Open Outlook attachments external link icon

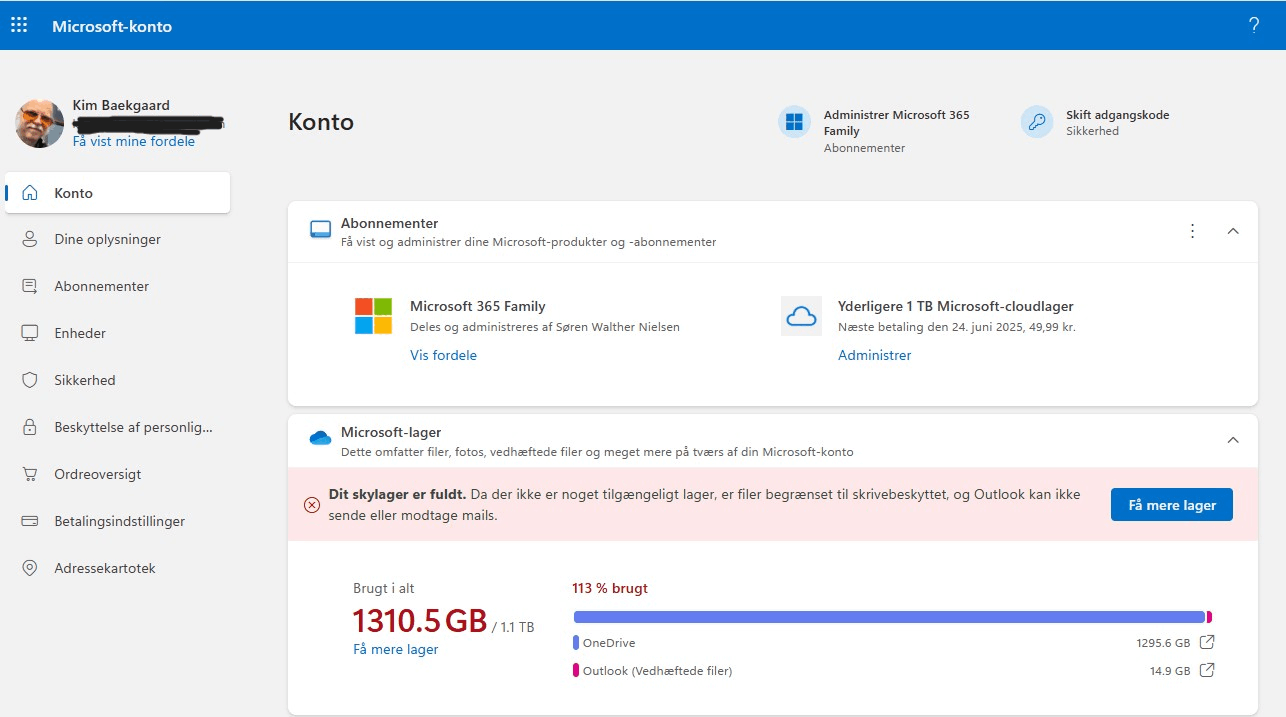(x=1207, y=670)
